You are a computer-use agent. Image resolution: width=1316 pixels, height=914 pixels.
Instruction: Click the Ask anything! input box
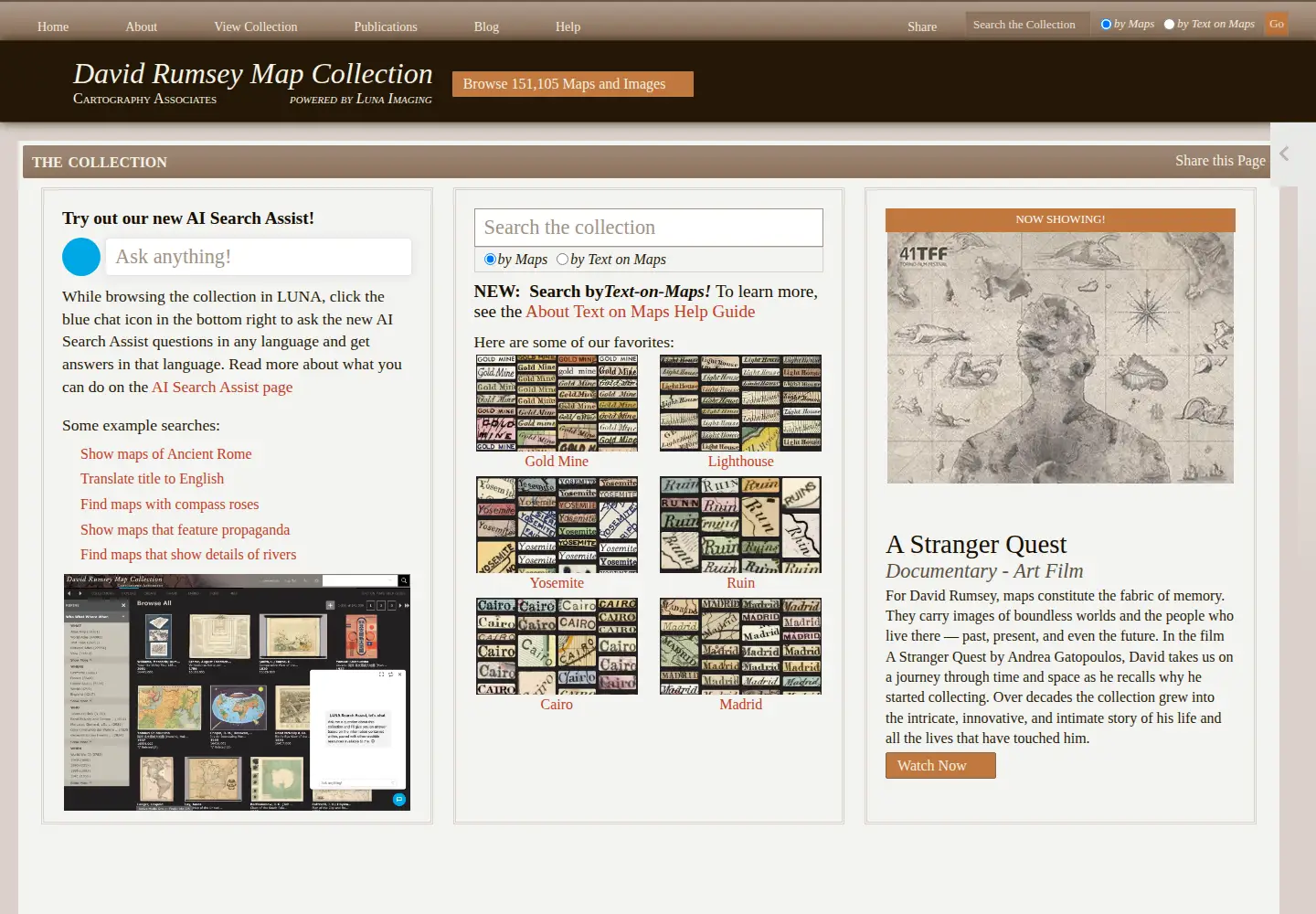coord(259,257)
